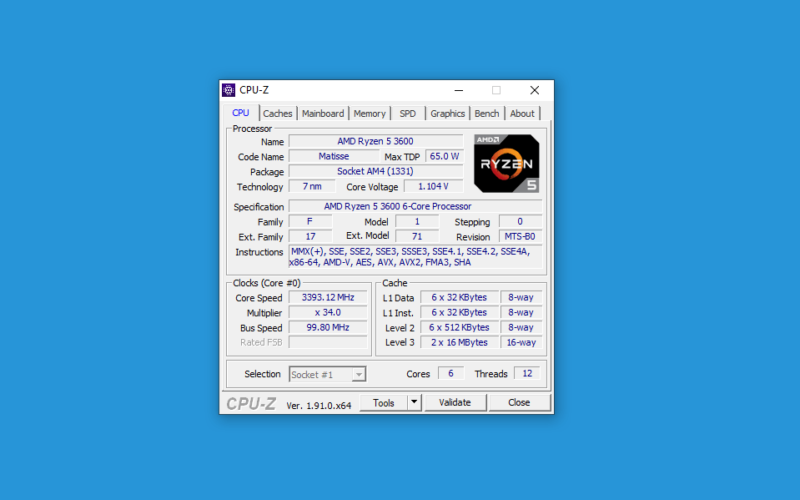Click the L1 Data value 6 x 32 KBytes
The image size is (800, 500).
[x=459, y=297]
